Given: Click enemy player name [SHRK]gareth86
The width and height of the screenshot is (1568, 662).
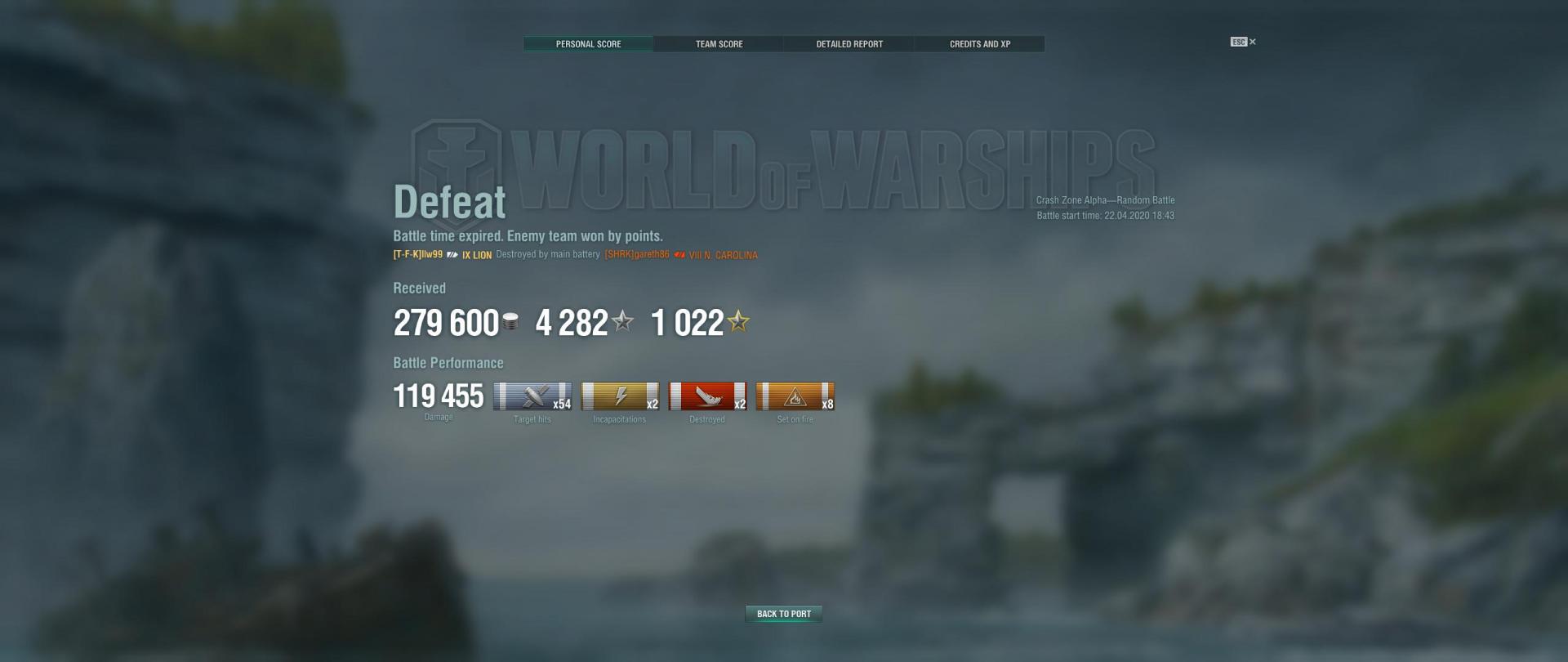Looking at the screenshot, I should tap(637, 255).
